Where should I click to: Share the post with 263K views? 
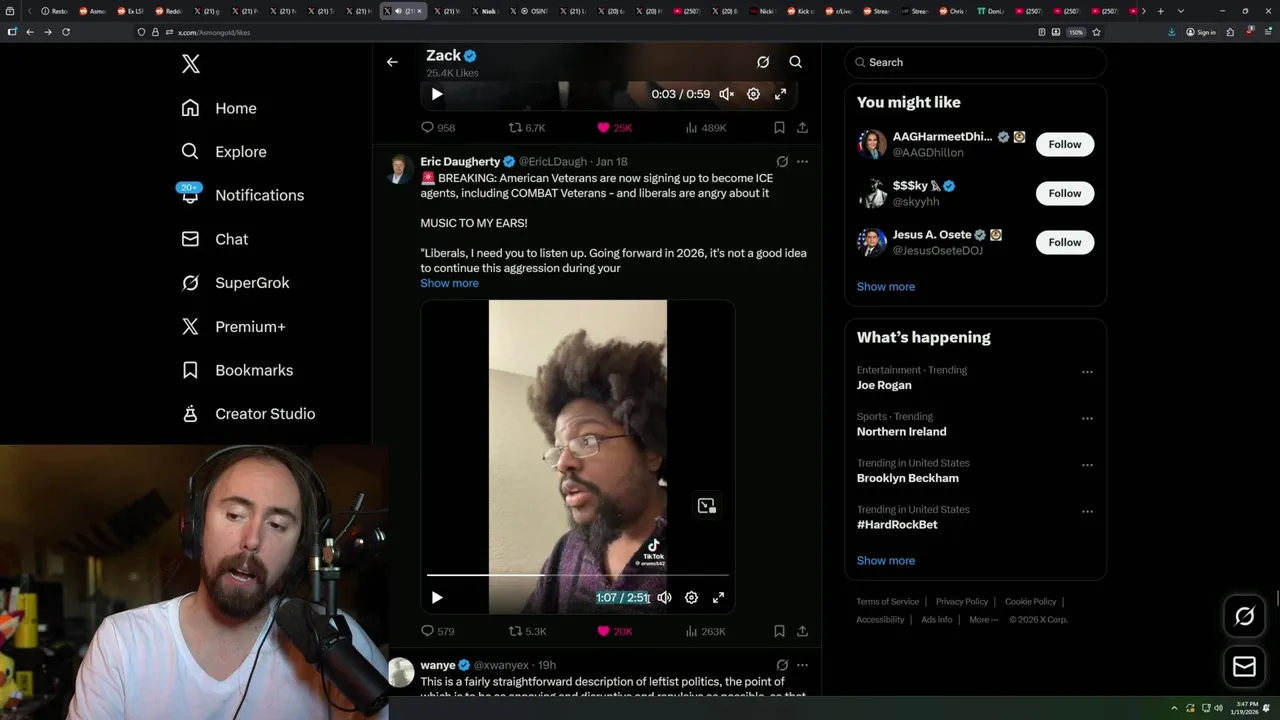(802, 631)
